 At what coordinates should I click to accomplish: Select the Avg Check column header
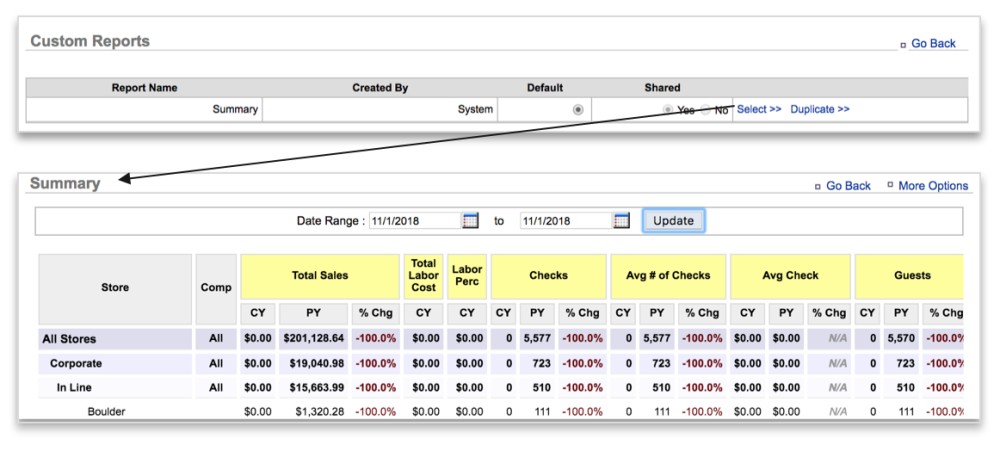790,275
